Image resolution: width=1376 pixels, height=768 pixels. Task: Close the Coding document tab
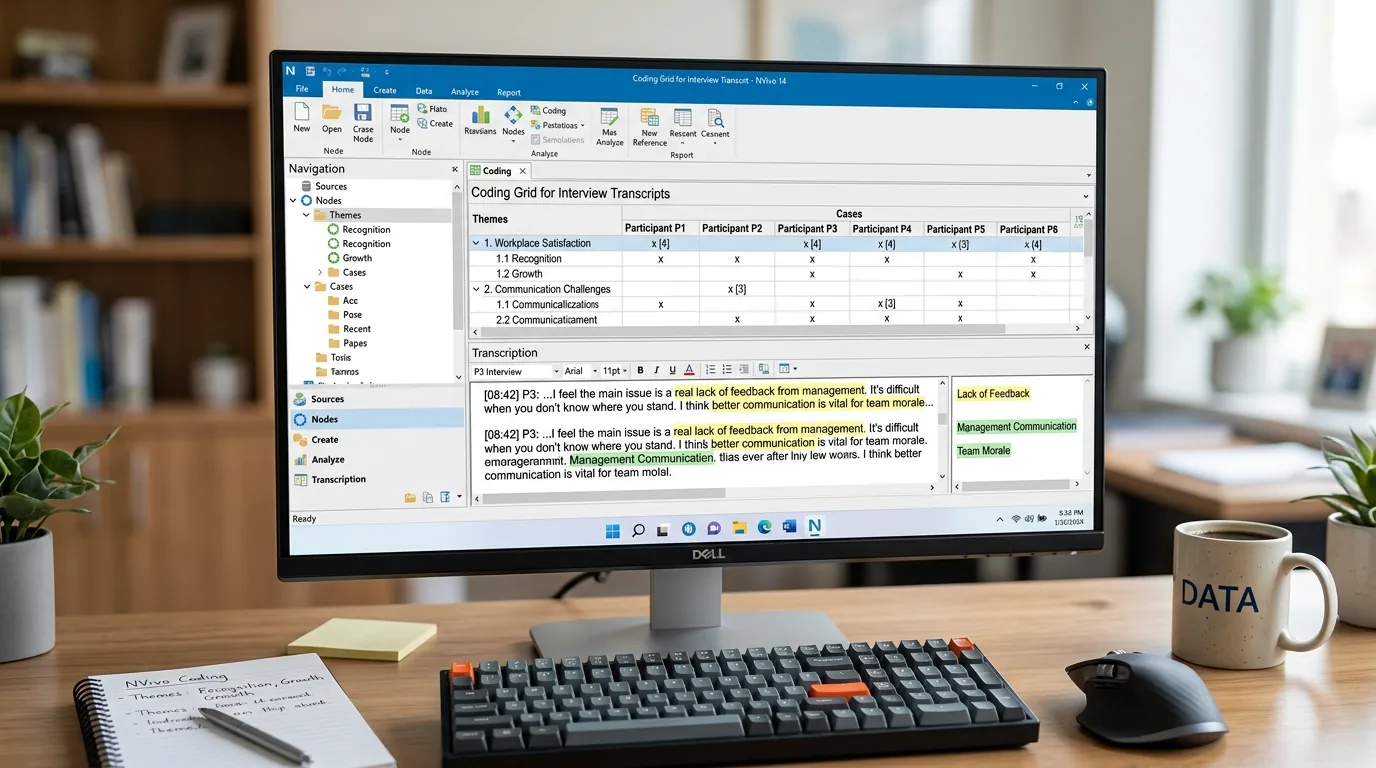point(522,171)
